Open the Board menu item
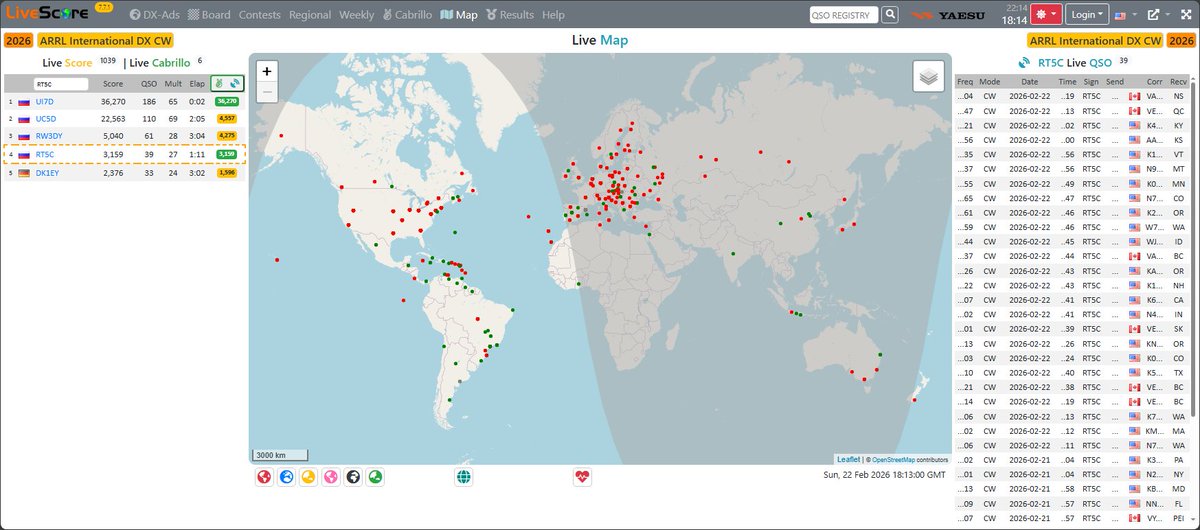This screenshot has width=1200, height=530. click(209, 15)
